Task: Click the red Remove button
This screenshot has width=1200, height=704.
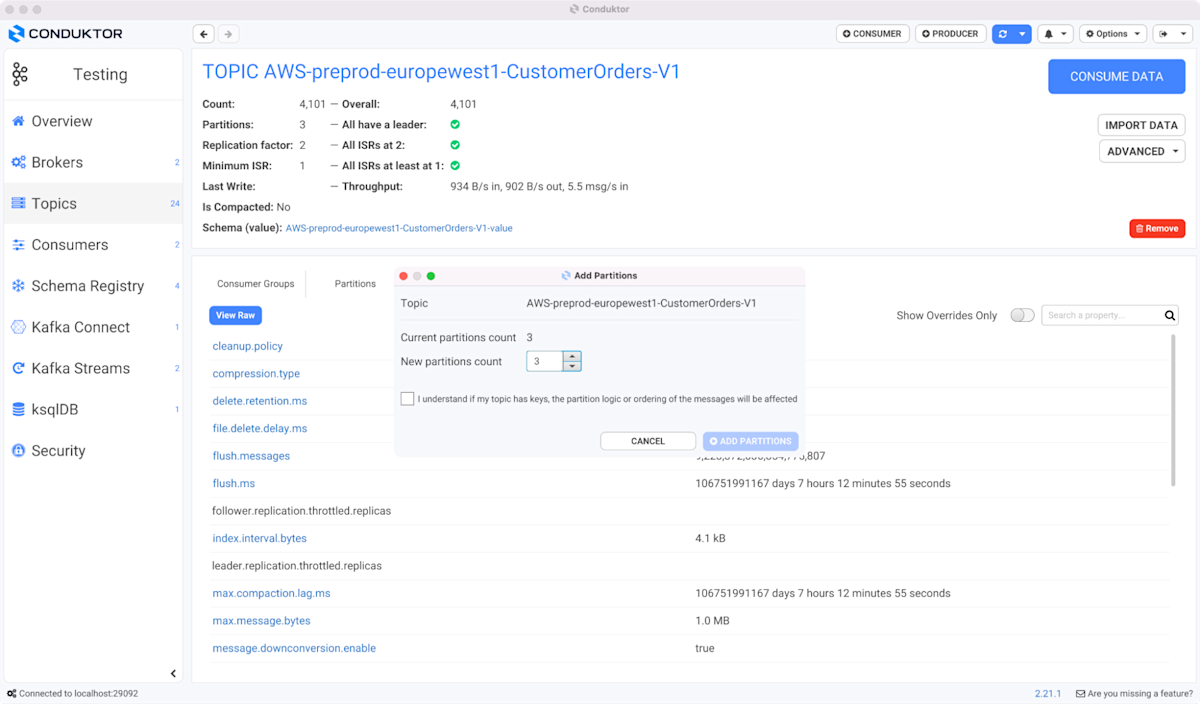Action: 1157,228
